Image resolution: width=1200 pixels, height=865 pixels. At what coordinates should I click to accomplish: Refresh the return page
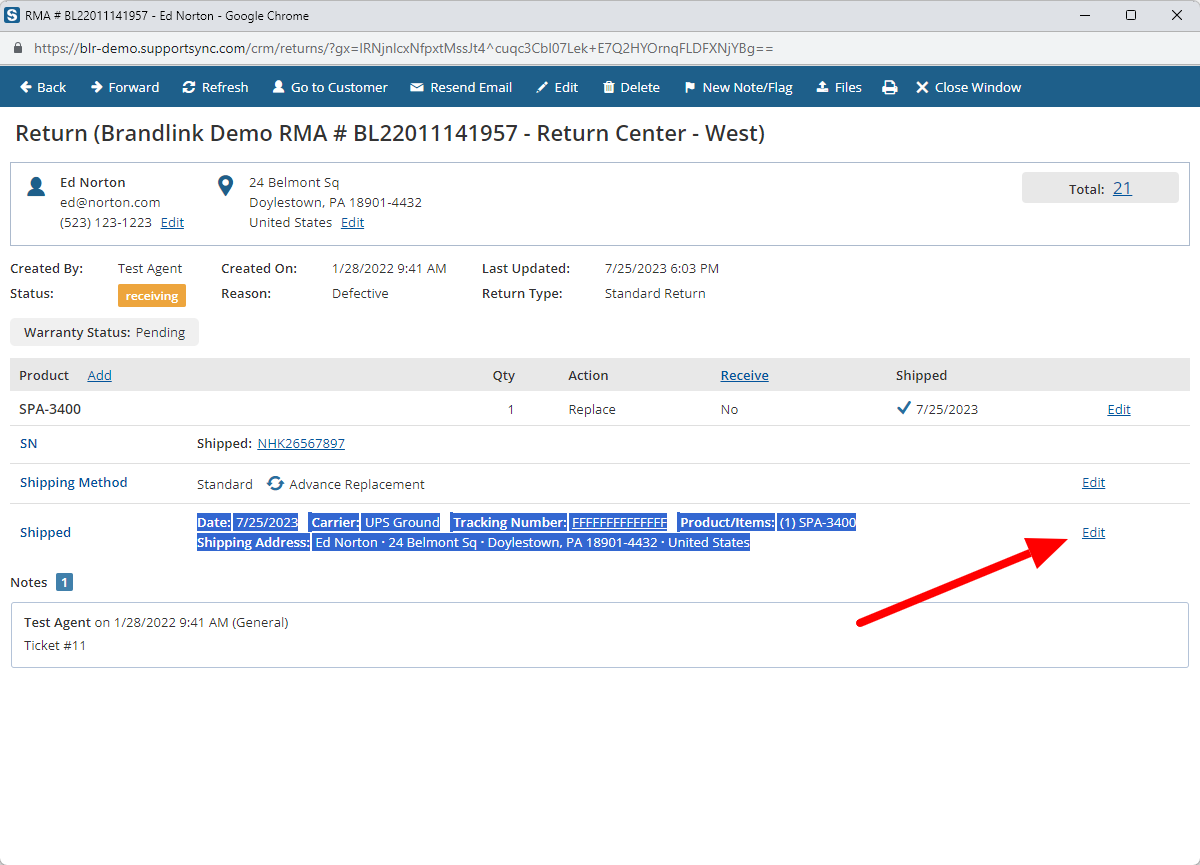(x=215, y=88)
